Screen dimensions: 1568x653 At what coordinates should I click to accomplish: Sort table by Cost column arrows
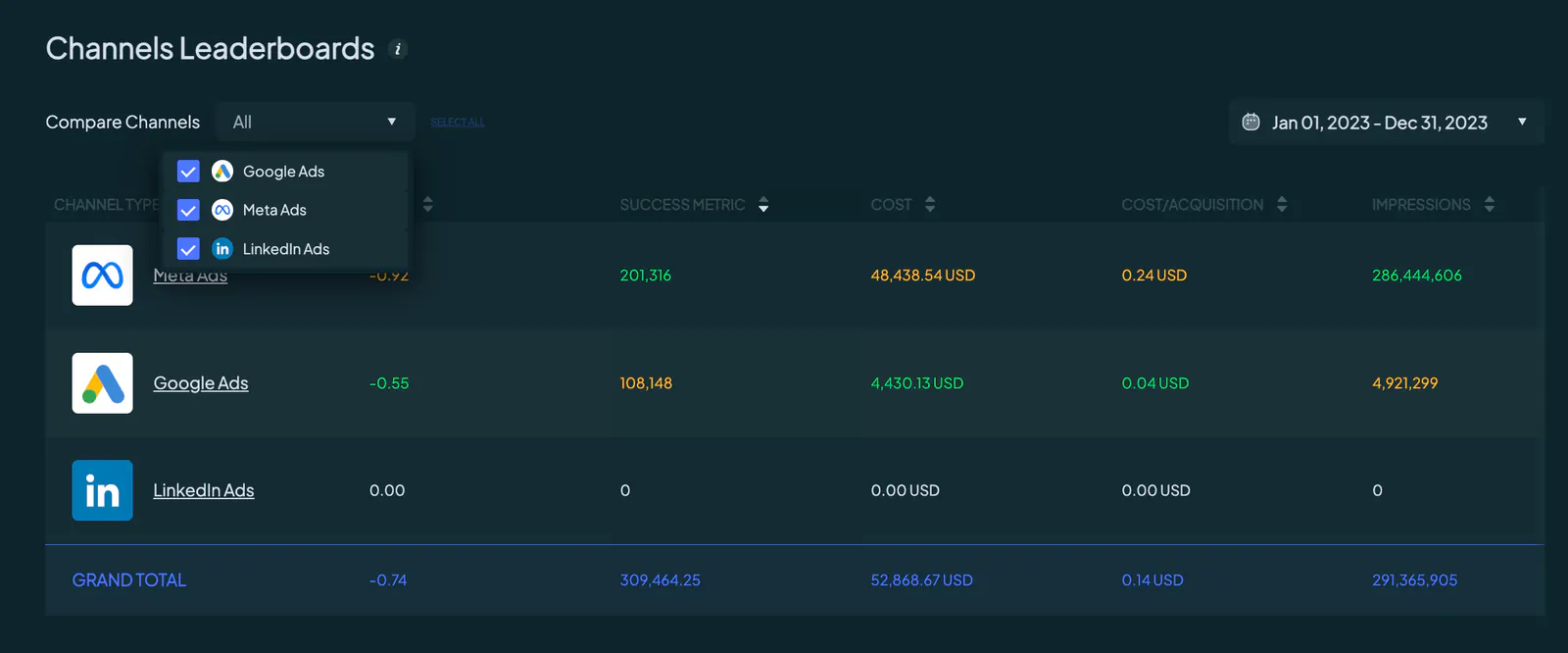point(930,205)
